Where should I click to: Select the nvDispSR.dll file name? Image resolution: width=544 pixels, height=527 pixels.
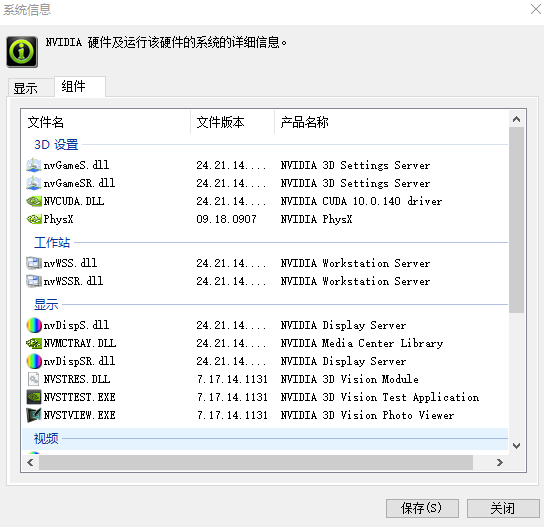pos(79,362)
